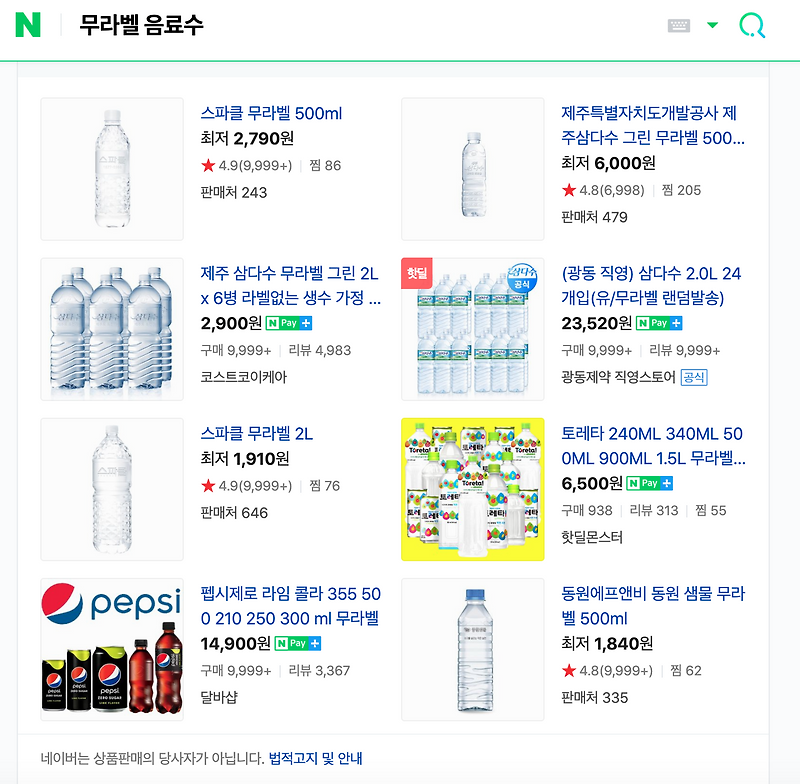Click the 코스트코이케아 seller name
The width and height of the screenshot is (800, 784).
click(x=244, y=377)
